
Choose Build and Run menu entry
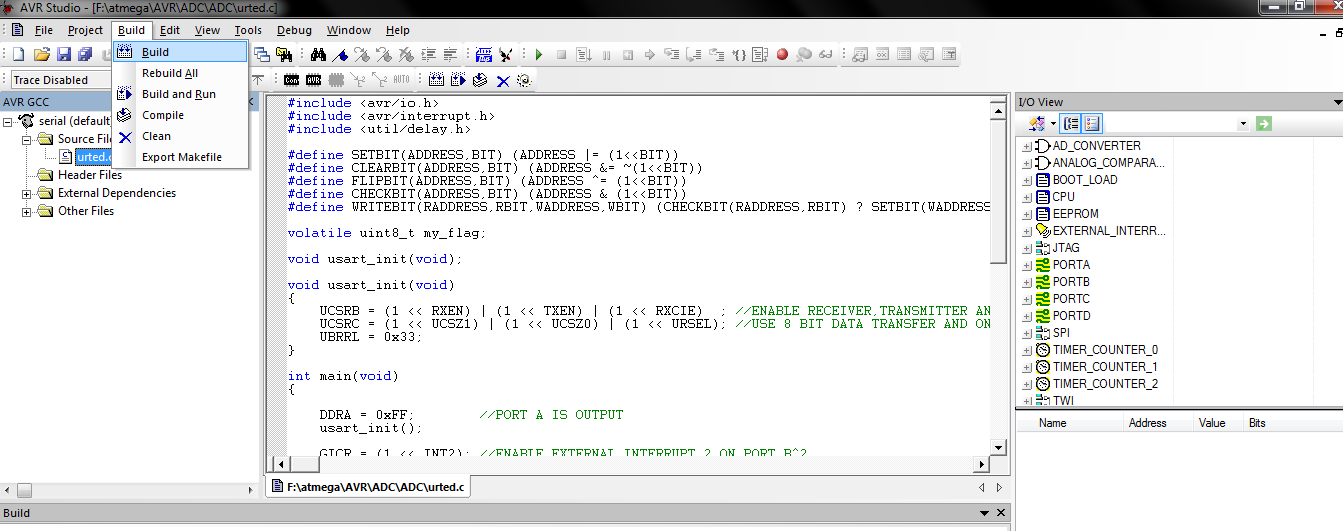[180, 94]
